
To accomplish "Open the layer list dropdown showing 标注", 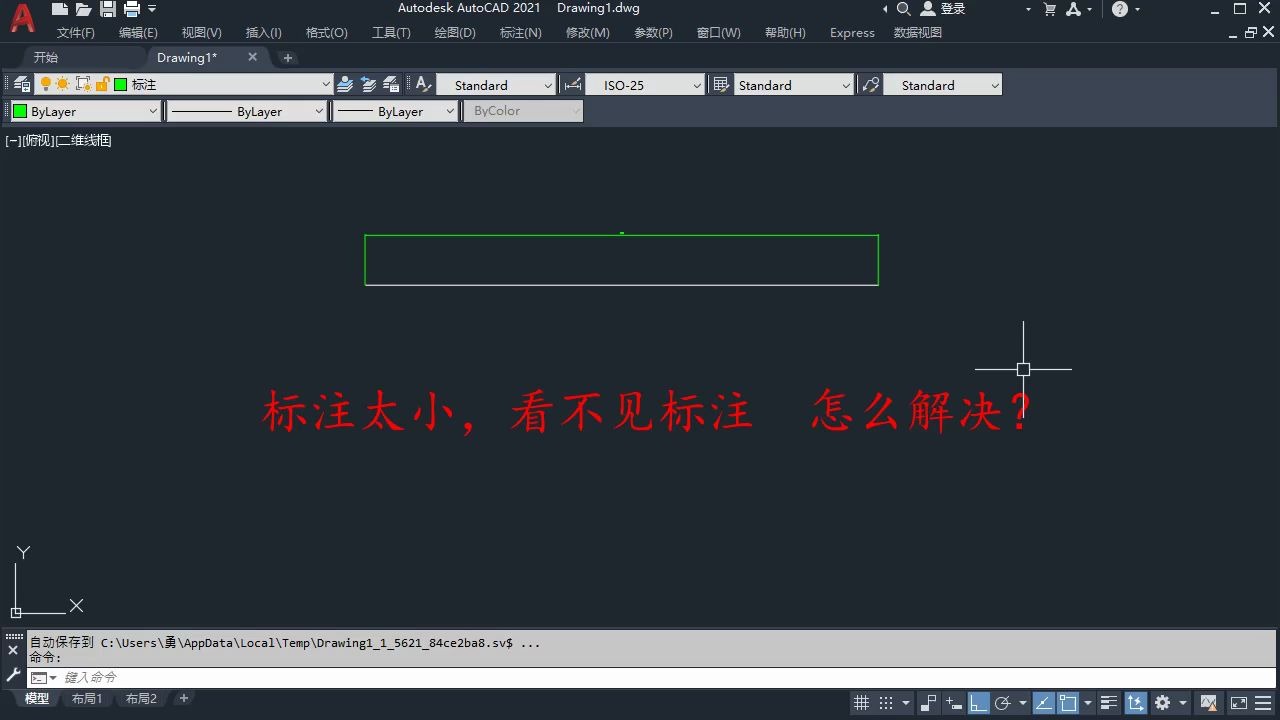I will tap(325, 84).
